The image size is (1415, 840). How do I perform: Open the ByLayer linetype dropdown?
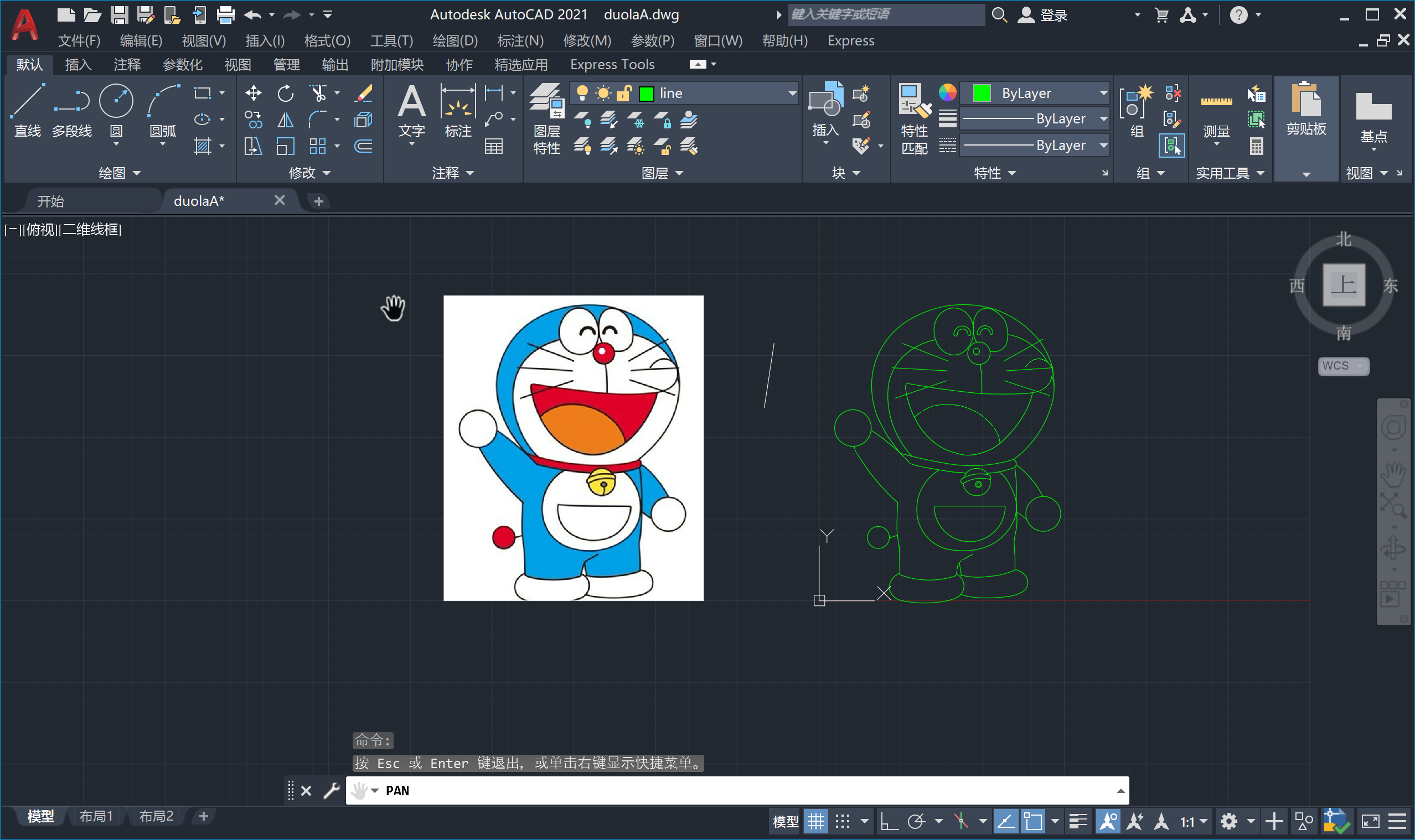1103,145
